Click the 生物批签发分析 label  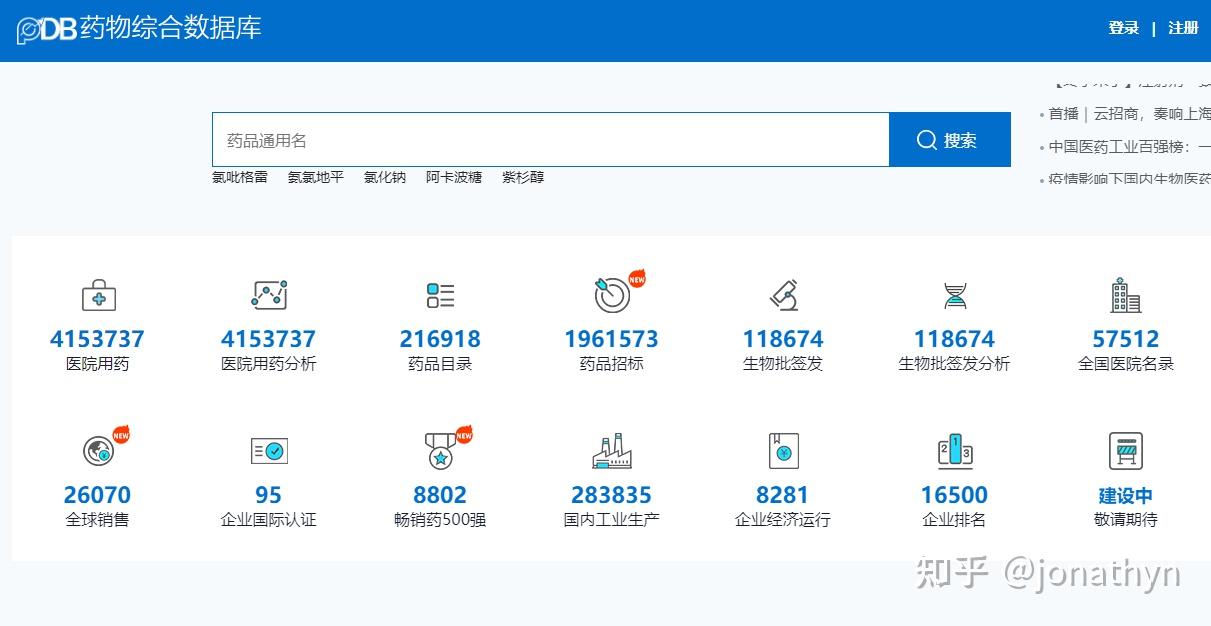[955, 364]
